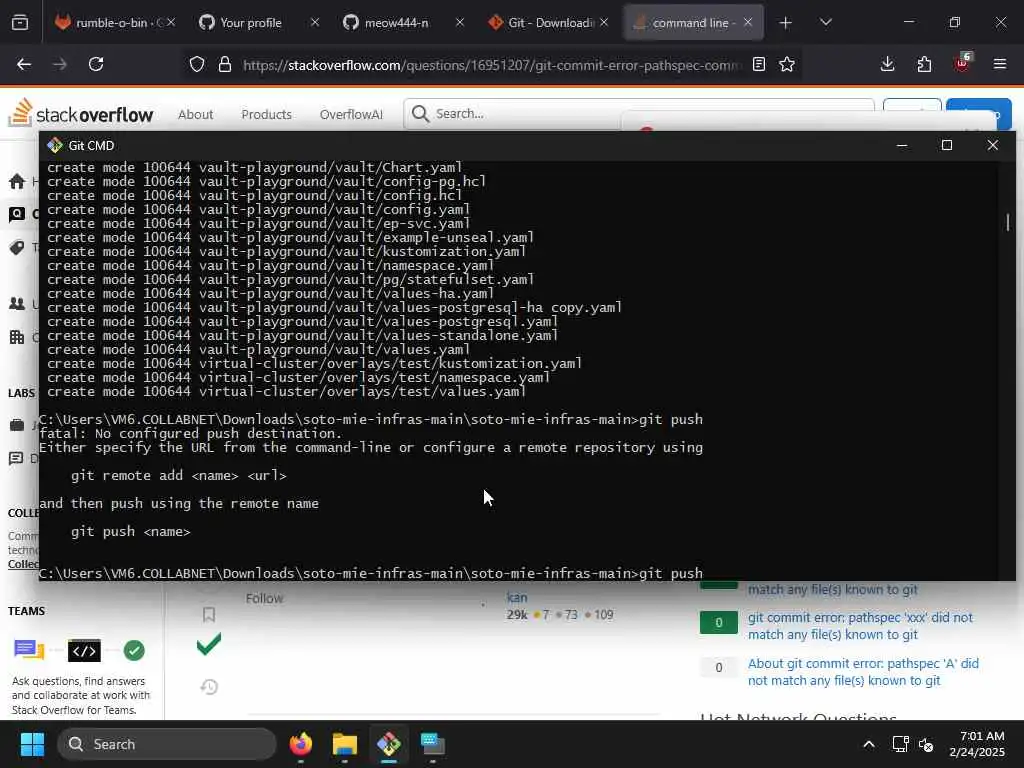
Task: Go back using the browser back arrow
Action: [24, 64]
